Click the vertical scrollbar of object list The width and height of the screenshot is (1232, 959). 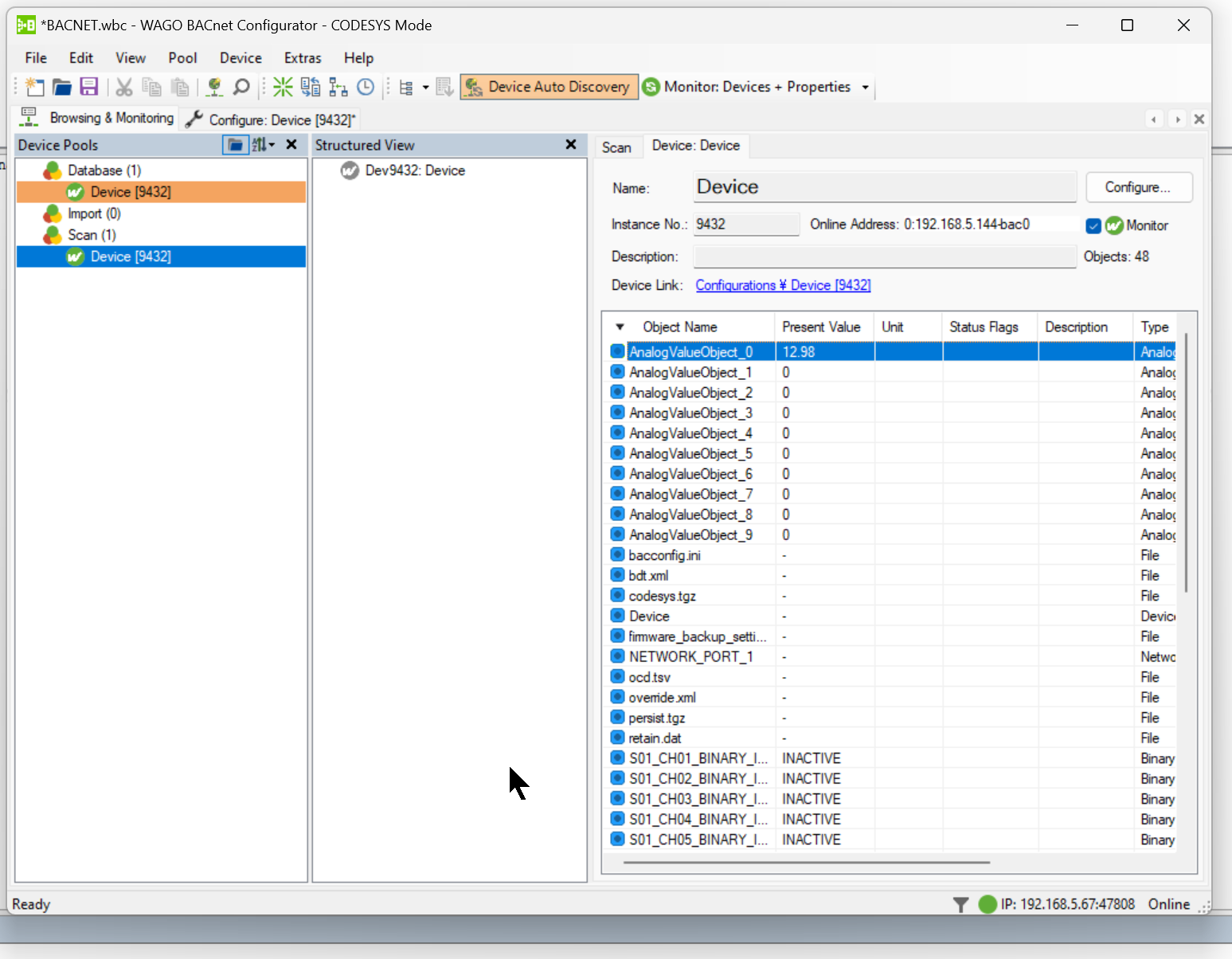(1186, 463)
